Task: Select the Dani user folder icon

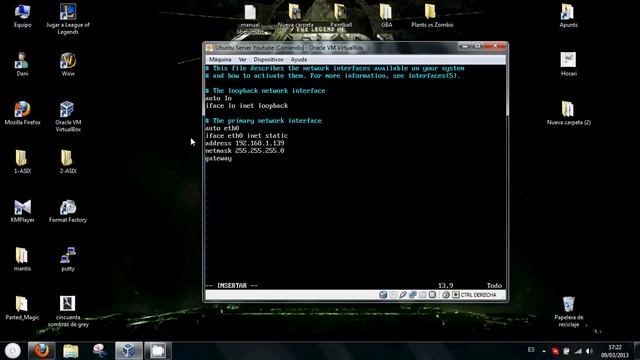Action: pyautogui.click(x=22, y=64)
